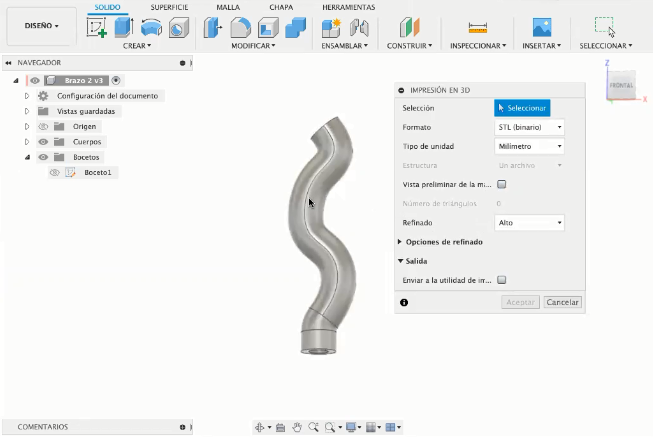Switch to the SÓLIDO tab

click(x=107, y=7)
